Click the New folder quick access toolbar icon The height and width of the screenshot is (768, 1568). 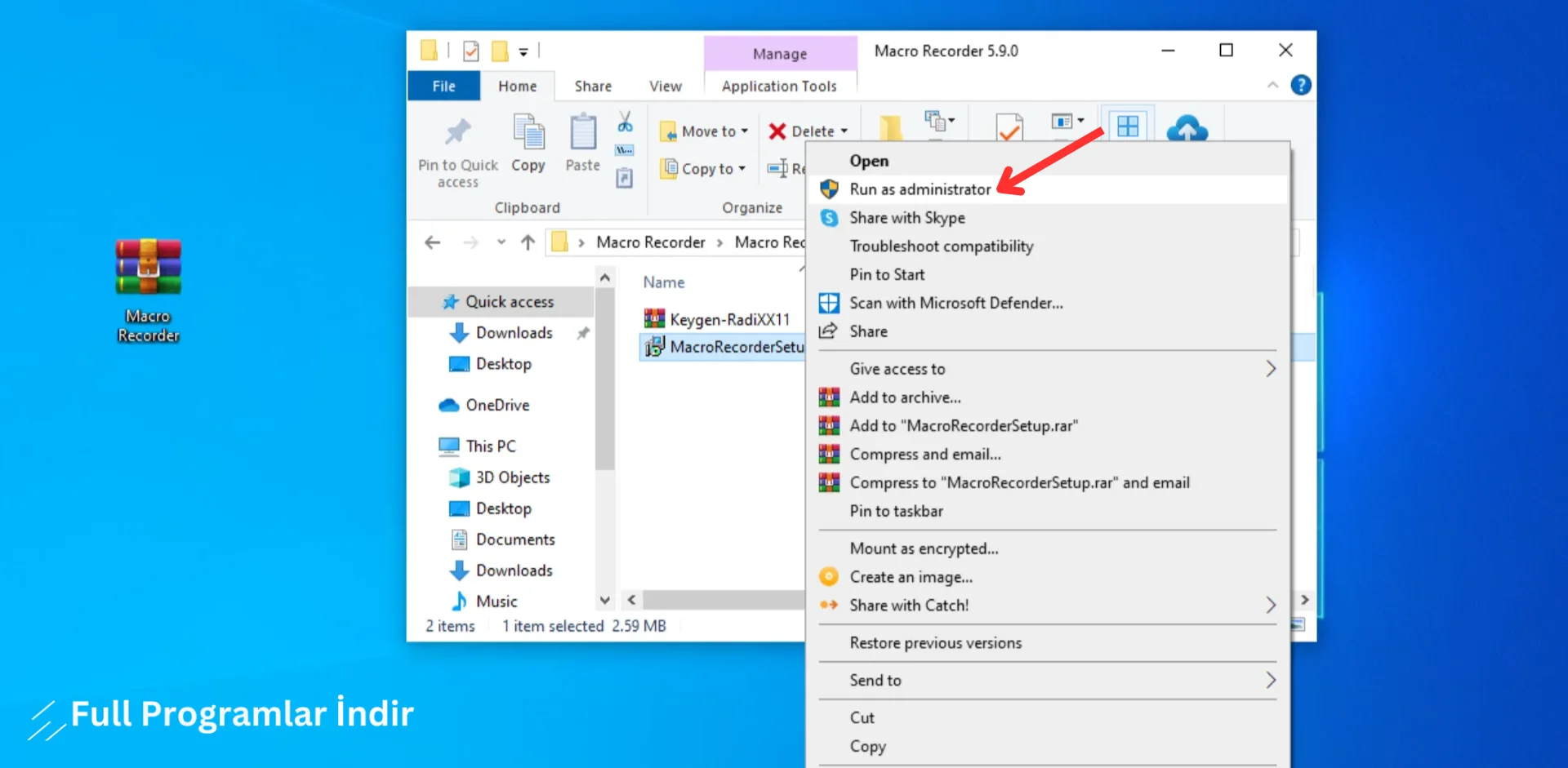[x=500, y=51]
